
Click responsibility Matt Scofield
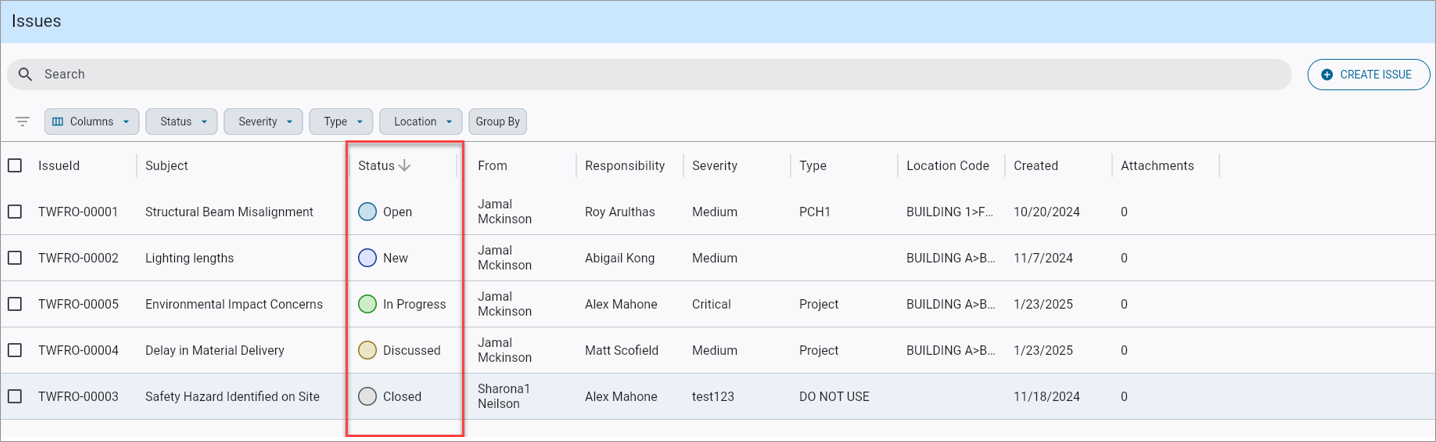(623, 350)
